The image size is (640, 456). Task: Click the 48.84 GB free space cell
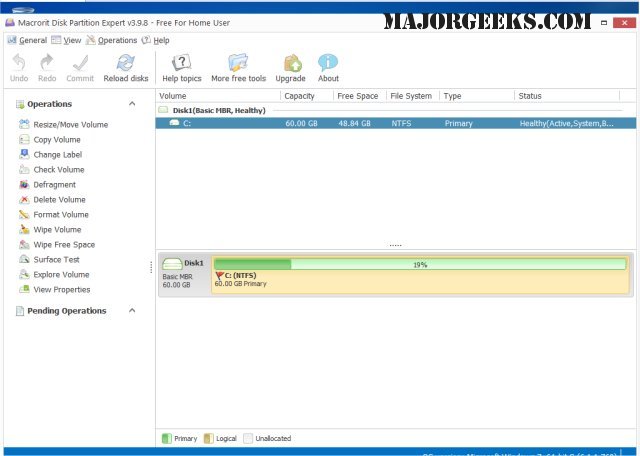click(354, 123)
